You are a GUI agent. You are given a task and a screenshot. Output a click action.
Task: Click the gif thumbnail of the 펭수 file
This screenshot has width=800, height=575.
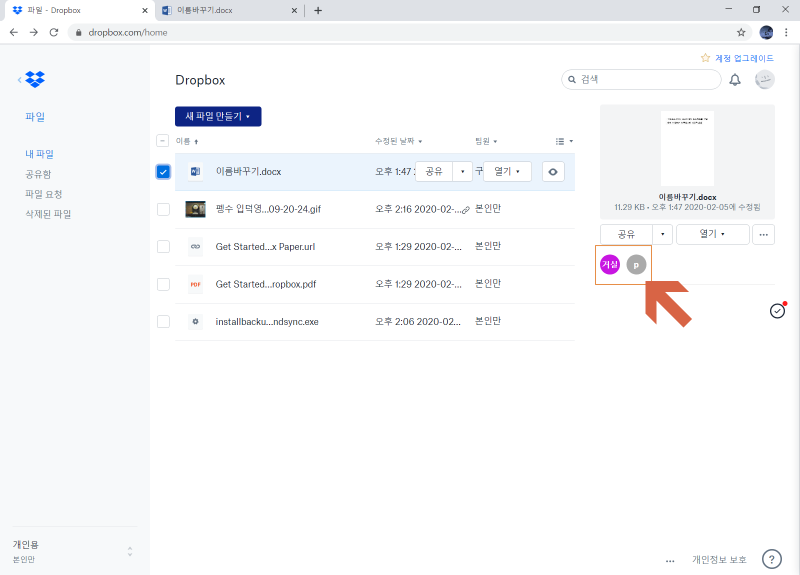coord(195,209)
